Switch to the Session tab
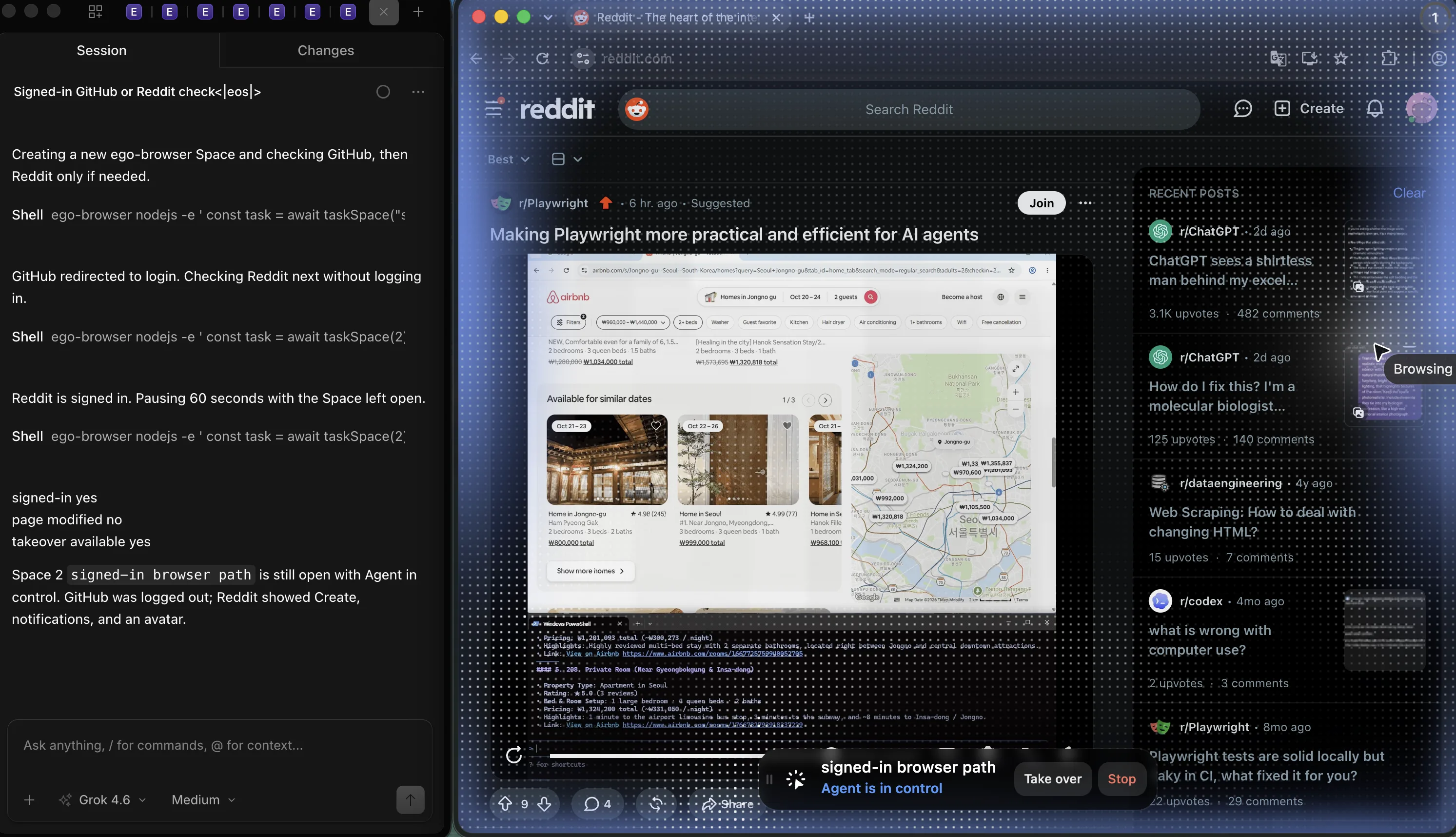Screen dimensions: 1456x837 click(102, 51)
